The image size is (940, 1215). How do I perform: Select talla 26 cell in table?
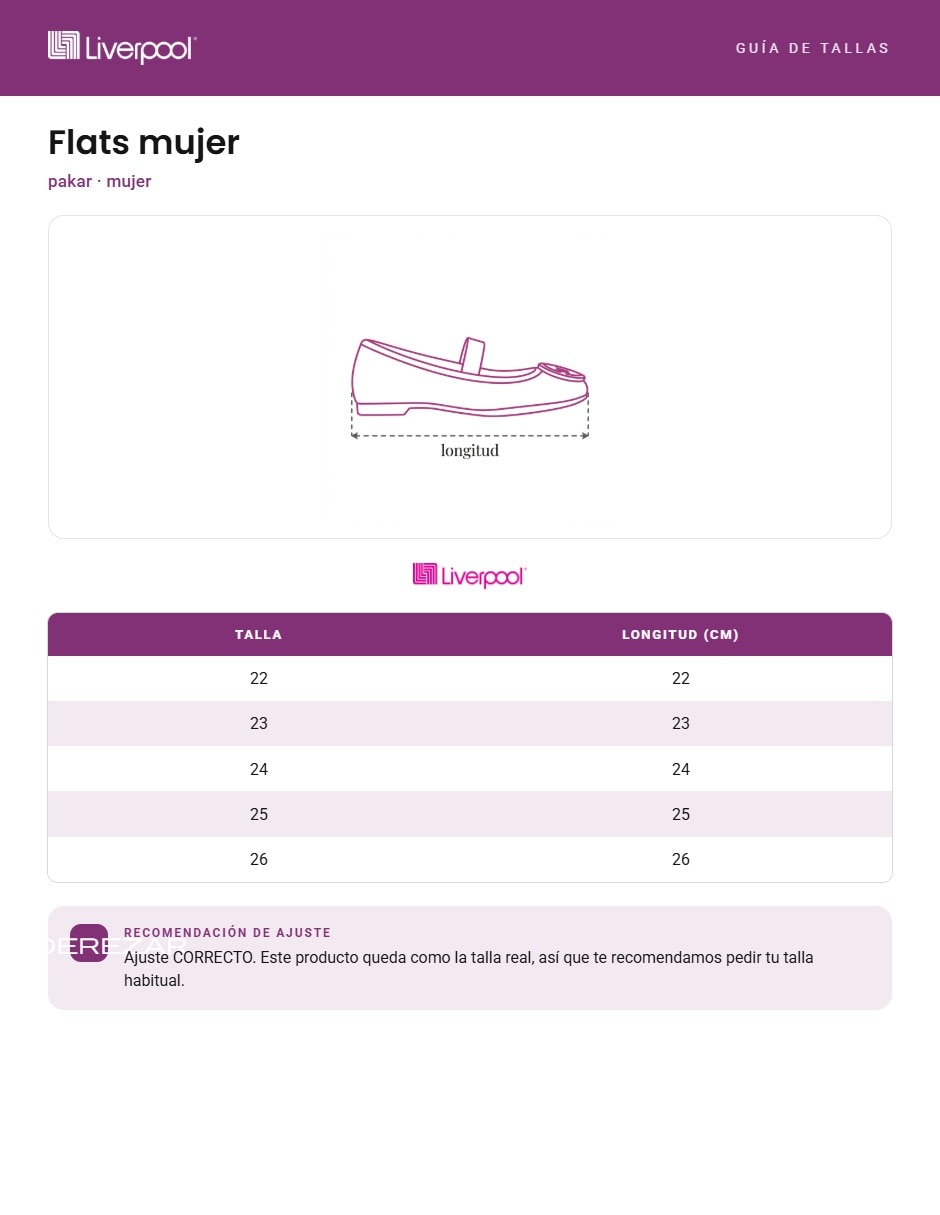click(259, 859)
